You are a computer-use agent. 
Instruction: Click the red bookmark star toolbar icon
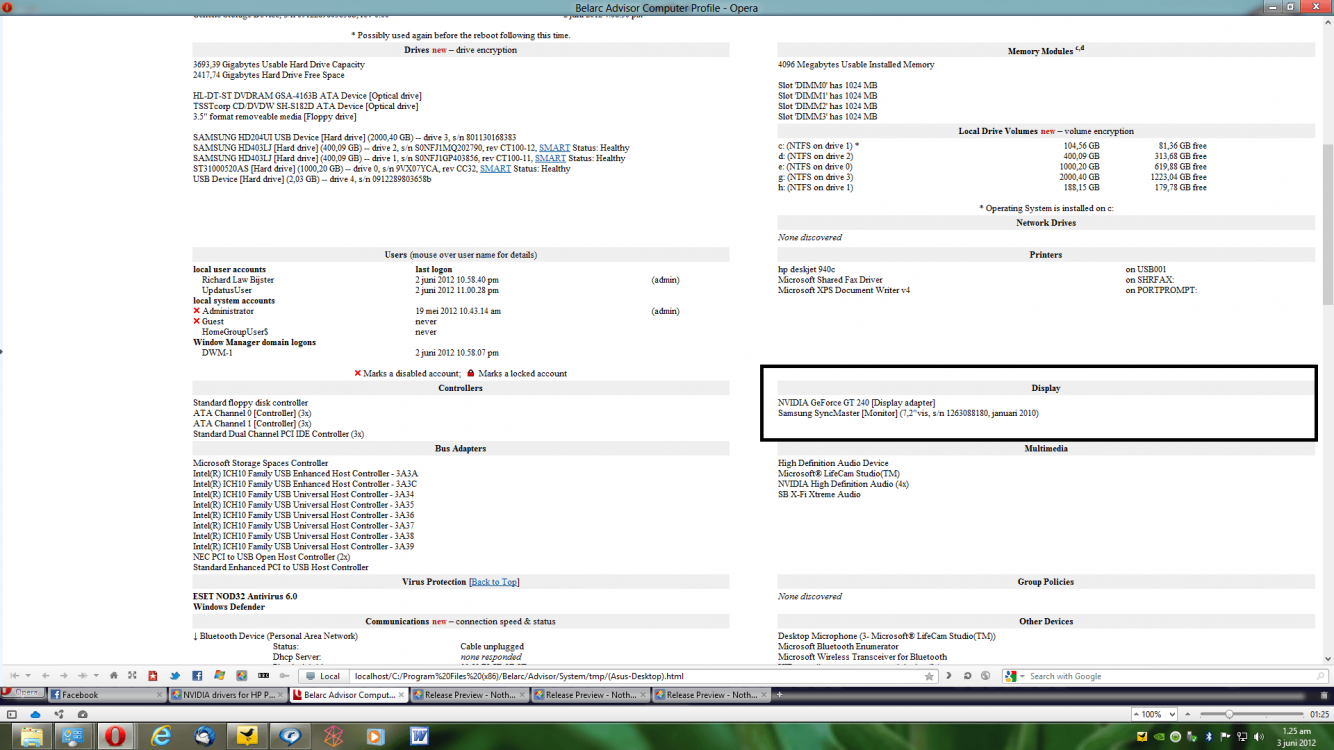pos(153,676)
